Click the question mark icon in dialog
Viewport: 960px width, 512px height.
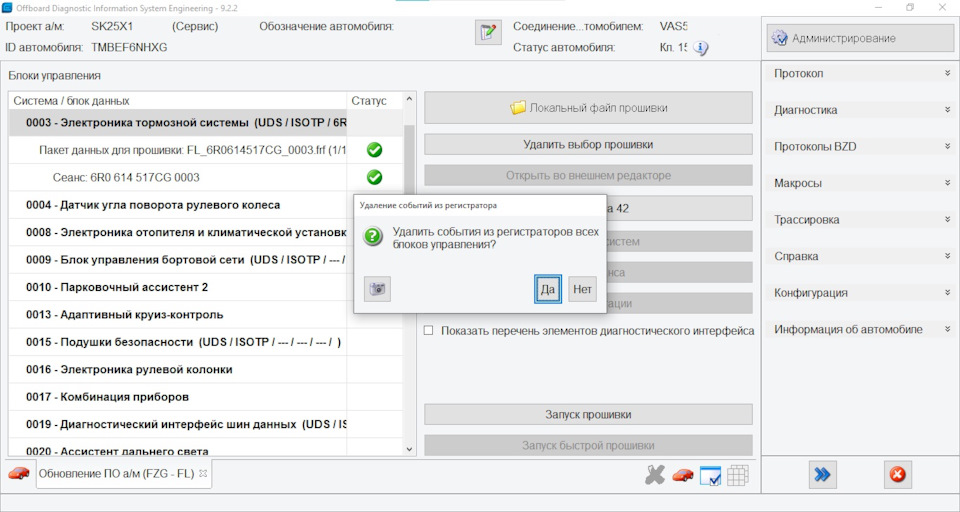pos(373,236)
